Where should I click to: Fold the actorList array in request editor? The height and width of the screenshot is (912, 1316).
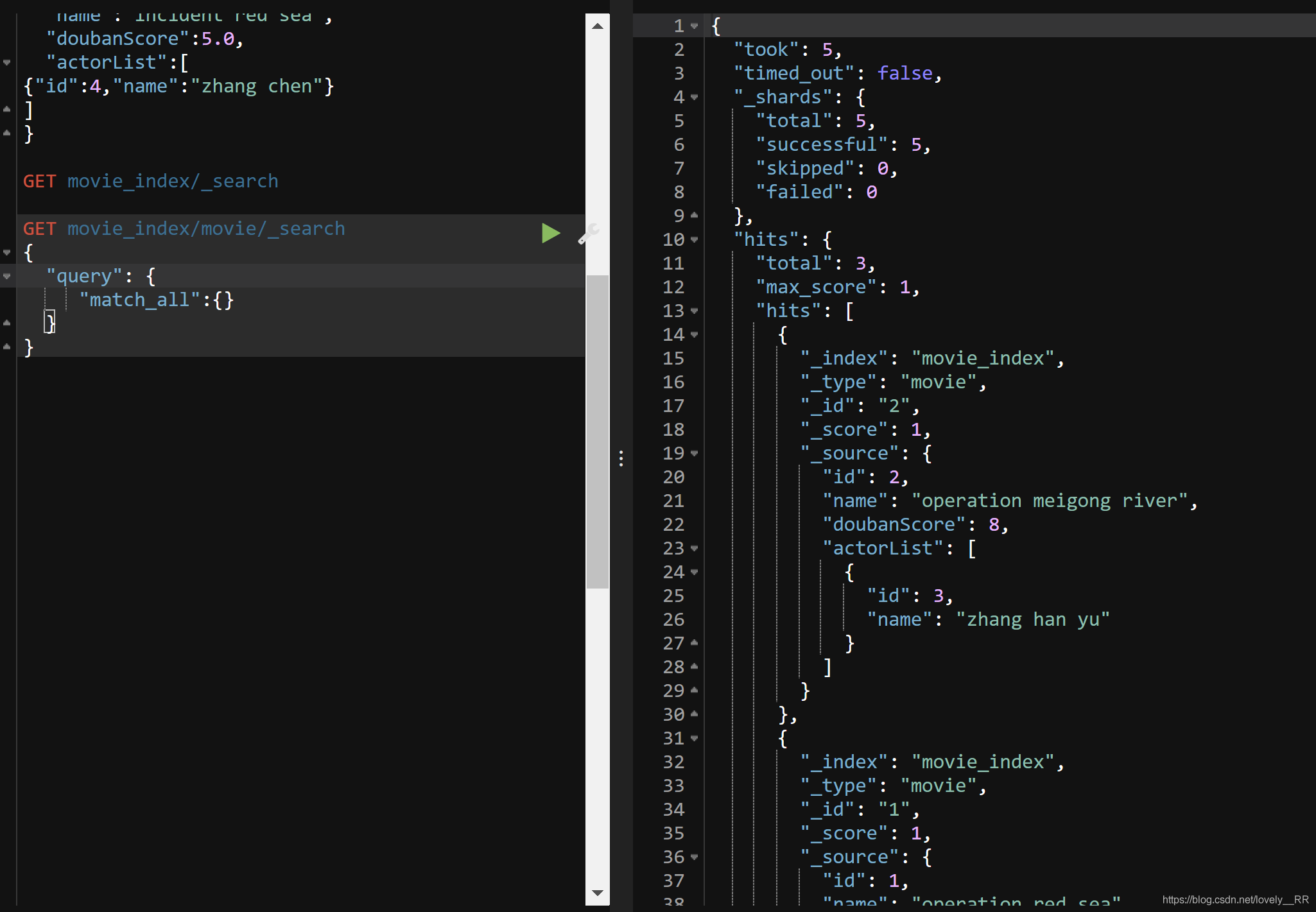tap(7, 63)
